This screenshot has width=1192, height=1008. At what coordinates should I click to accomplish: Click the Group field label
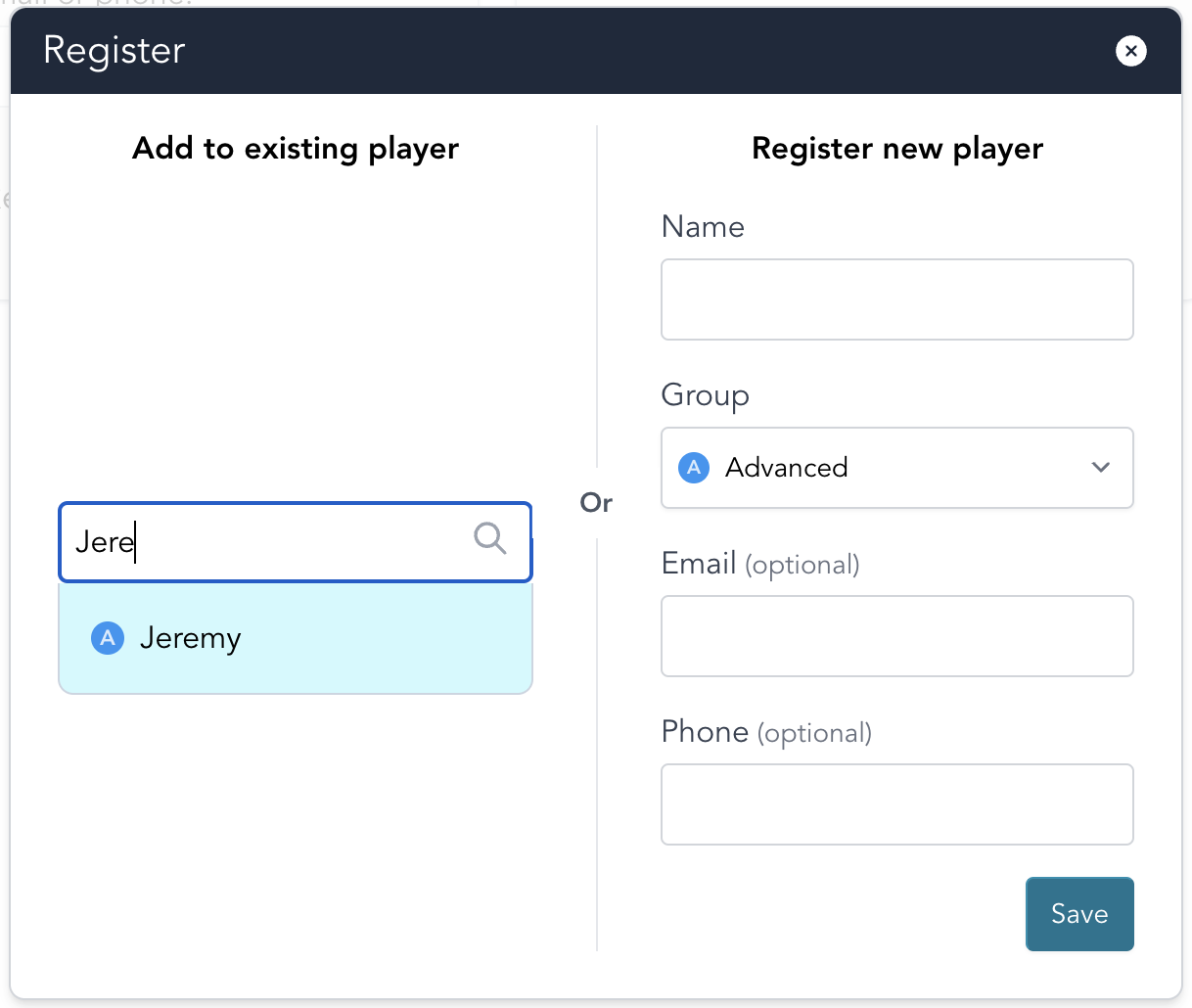[705, 395]
